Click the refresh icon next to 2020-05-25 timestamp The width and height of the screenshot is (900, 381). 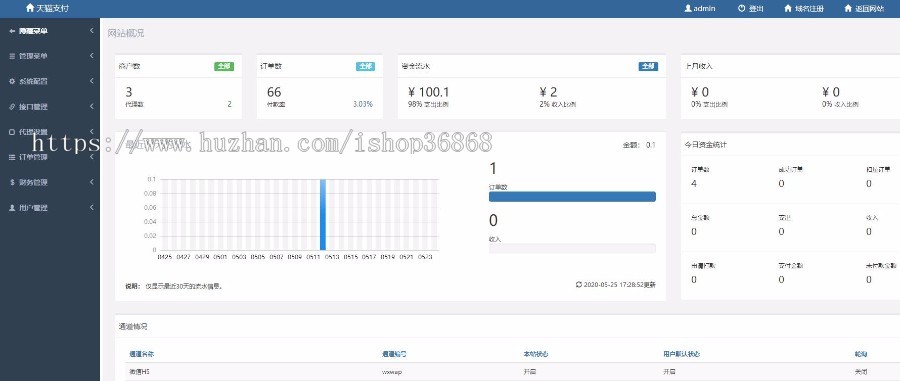pos(579,285)
